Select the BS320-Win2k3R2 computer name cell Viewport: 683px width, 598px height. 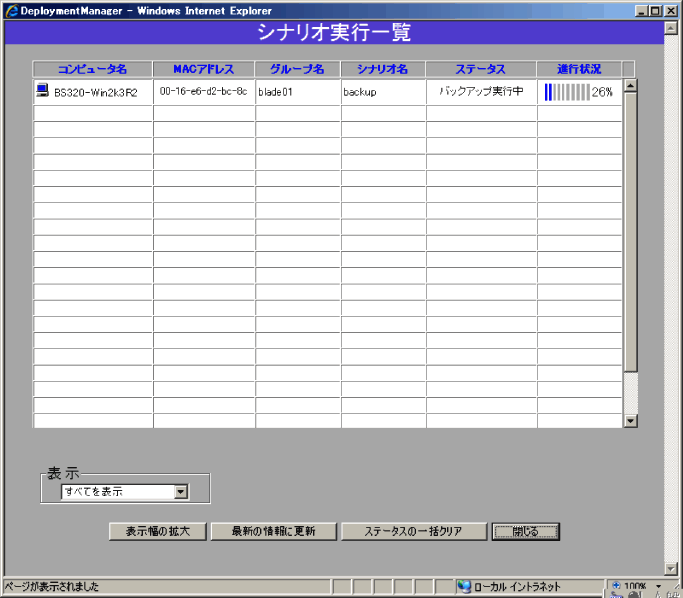[x=93, y=92]
